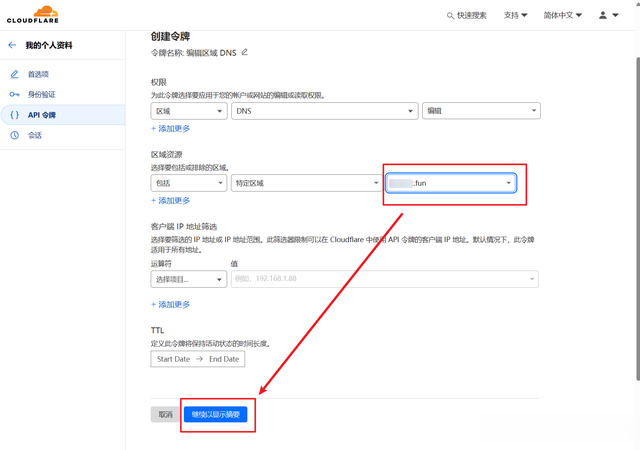Click the pencil icon beside 首选项
This screenshot has width=640, height=450.
[x=14, y=74]
